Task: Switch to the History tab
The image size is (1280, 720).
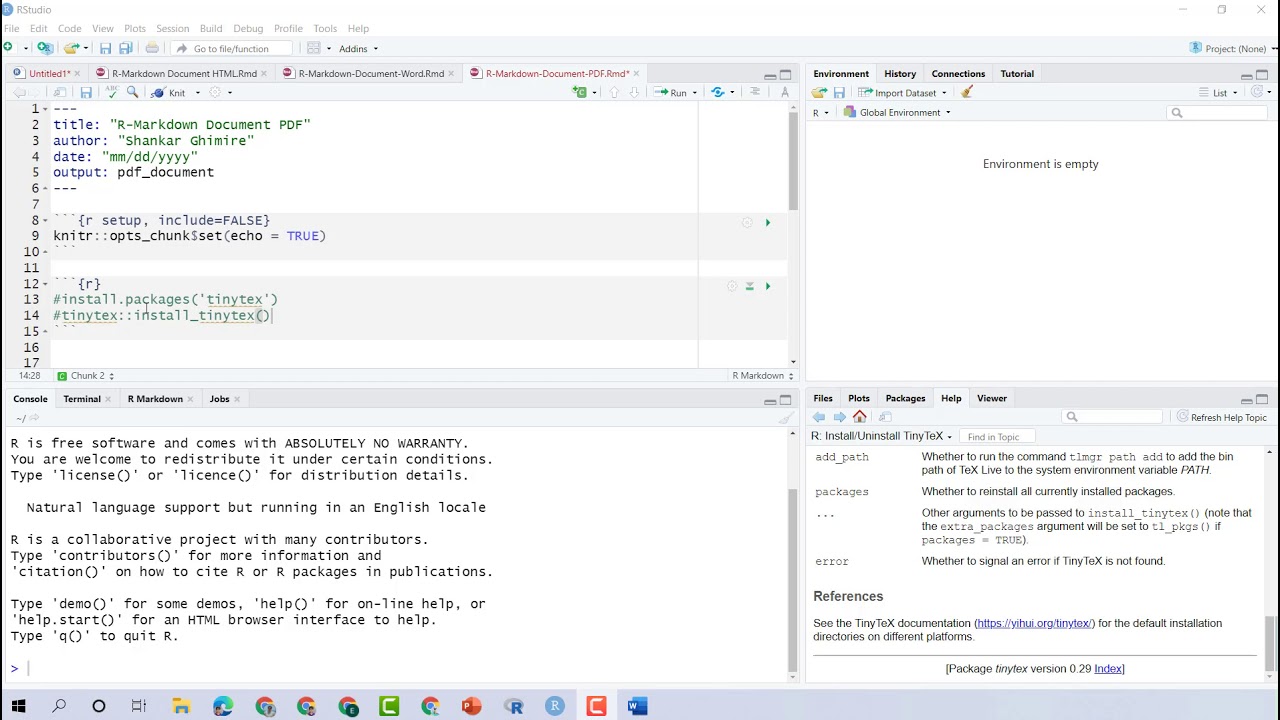Action: point(899,73)
